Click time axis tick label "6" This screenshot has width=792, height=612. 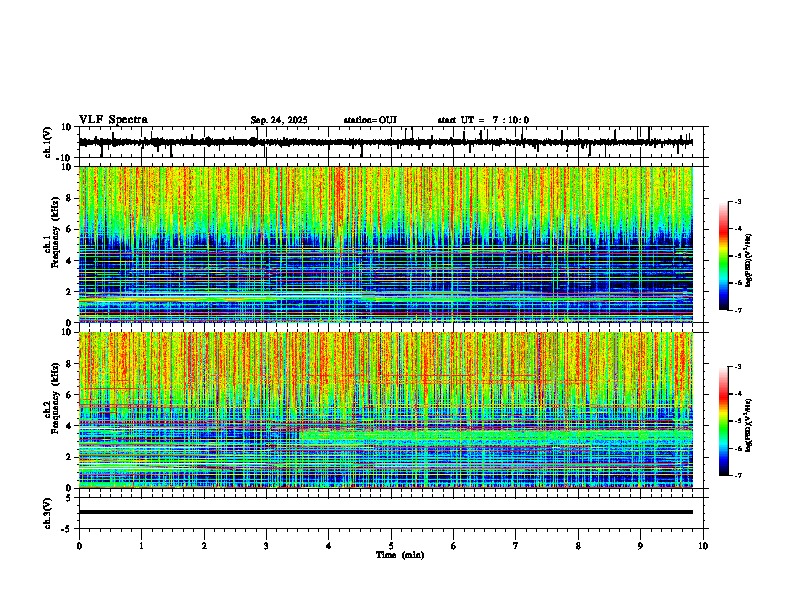454,546
